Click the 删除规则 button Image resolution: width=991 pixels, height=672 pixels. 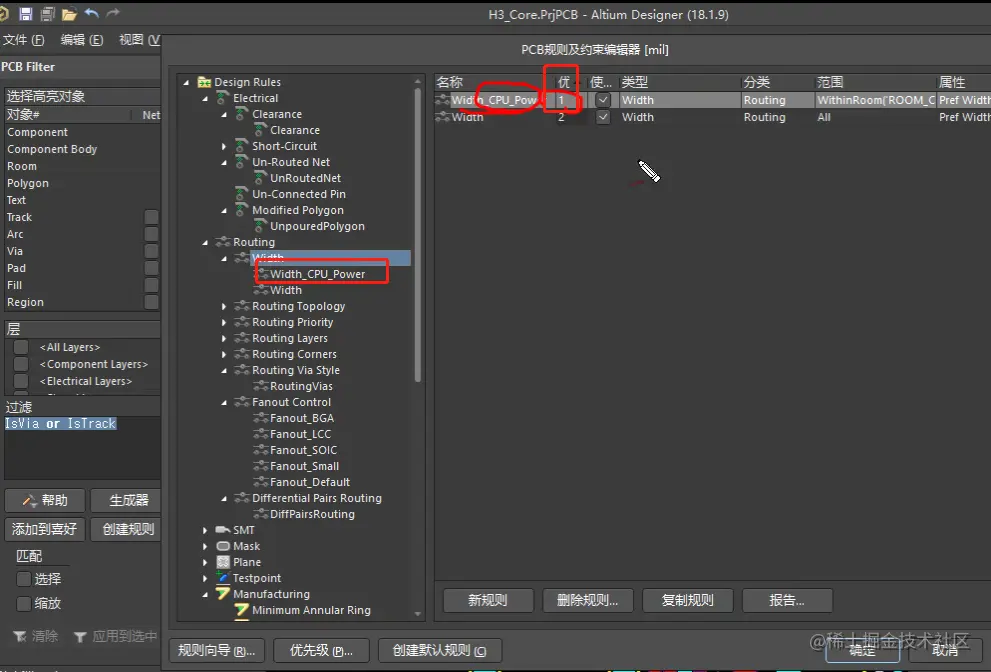tap(588, 600)
